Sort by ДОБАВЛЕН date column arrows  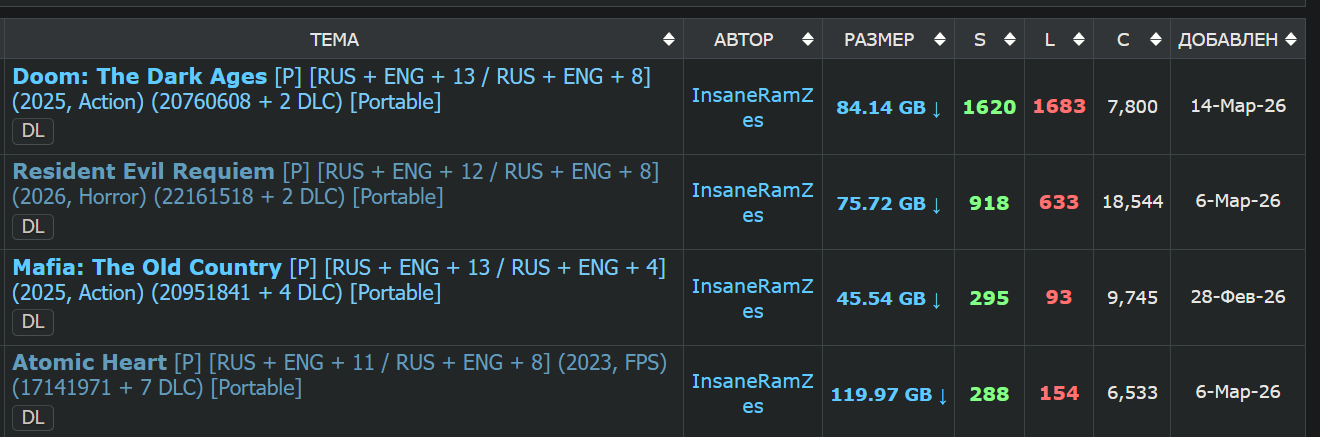tap(1290, 40)
